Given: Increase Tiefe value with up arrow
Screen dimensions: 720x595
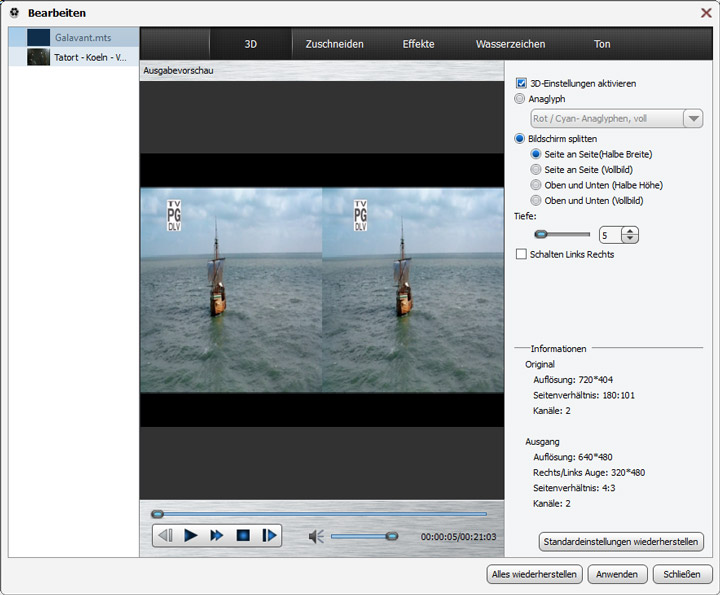Looking at the screenshot, I should pyautogui.click(x=630, y=231).
